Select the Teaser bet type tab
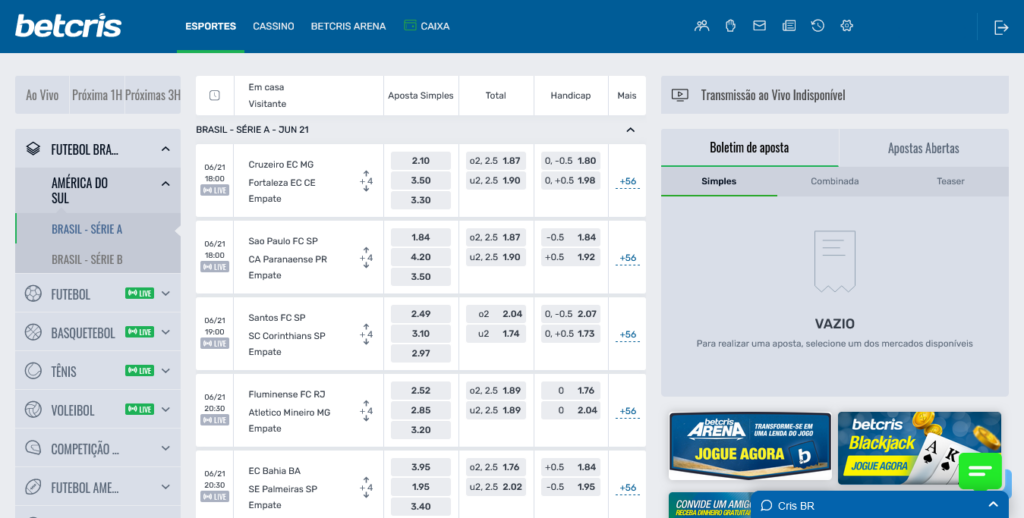The image size is (1024, 518). click(950, 182)
